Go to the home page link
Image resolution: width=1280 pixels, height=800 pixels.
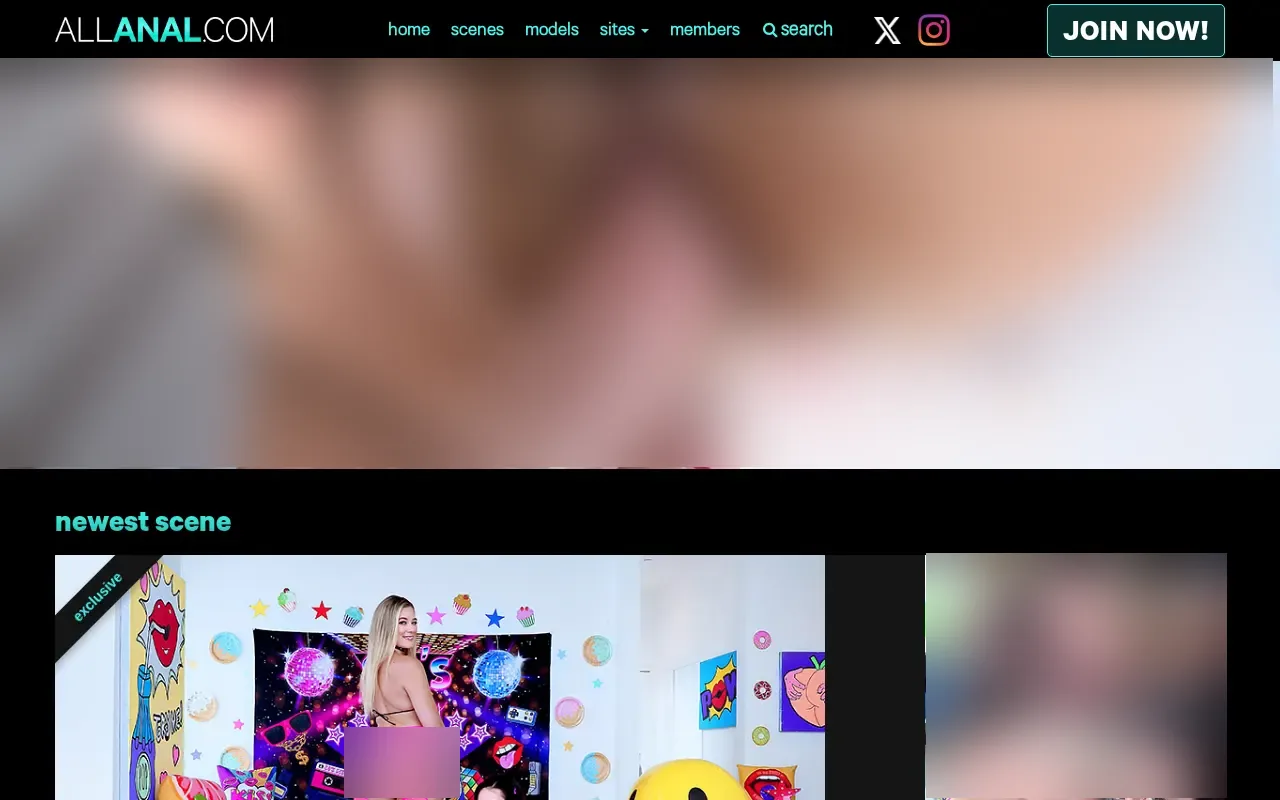(x=409, y=30)
